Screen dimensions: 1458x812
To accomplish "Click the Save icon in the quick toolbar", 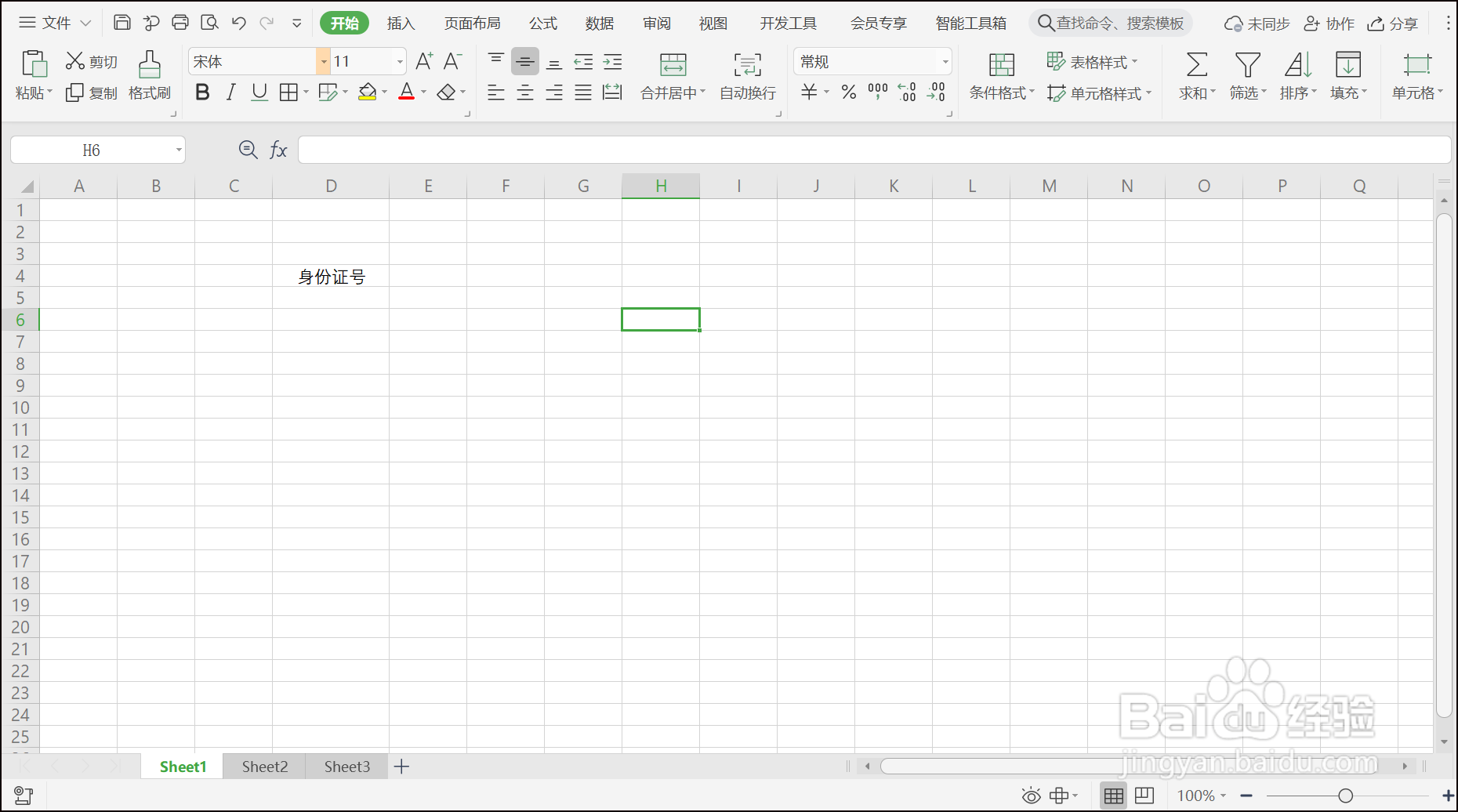I will 122,23.
